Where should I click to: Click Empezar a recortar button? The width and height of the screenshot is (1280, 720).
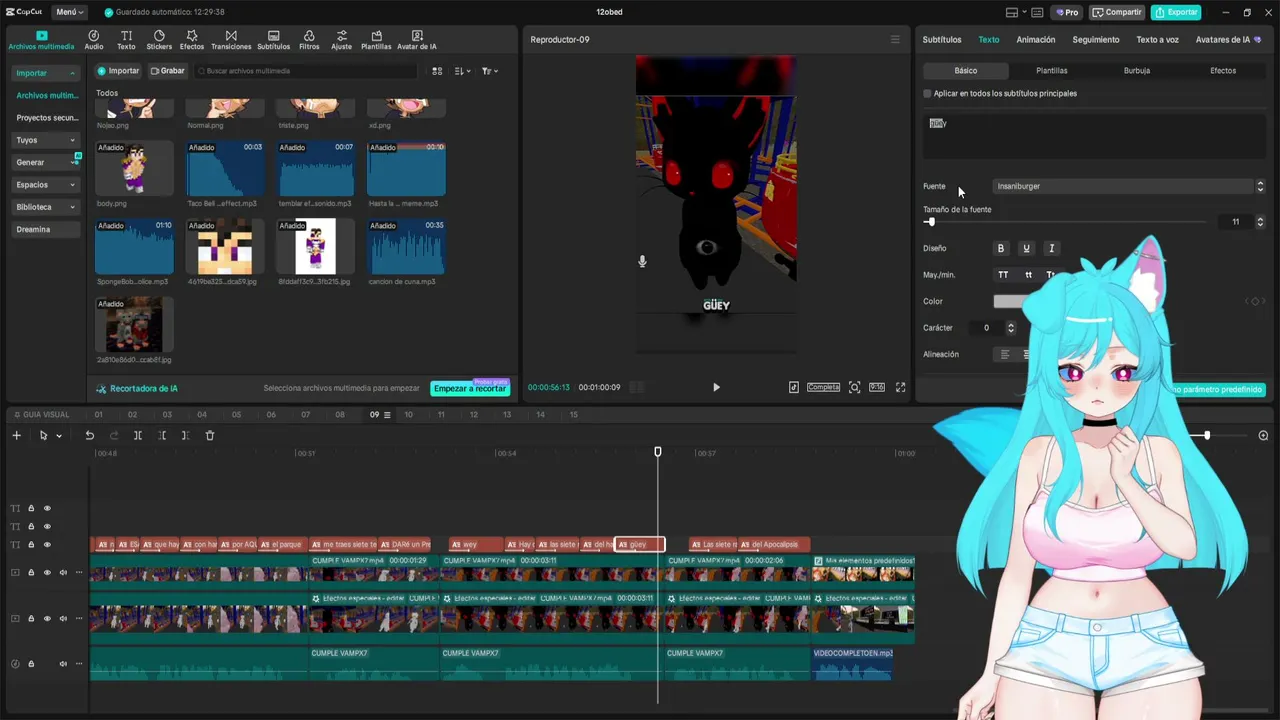[x=470, y=388]
